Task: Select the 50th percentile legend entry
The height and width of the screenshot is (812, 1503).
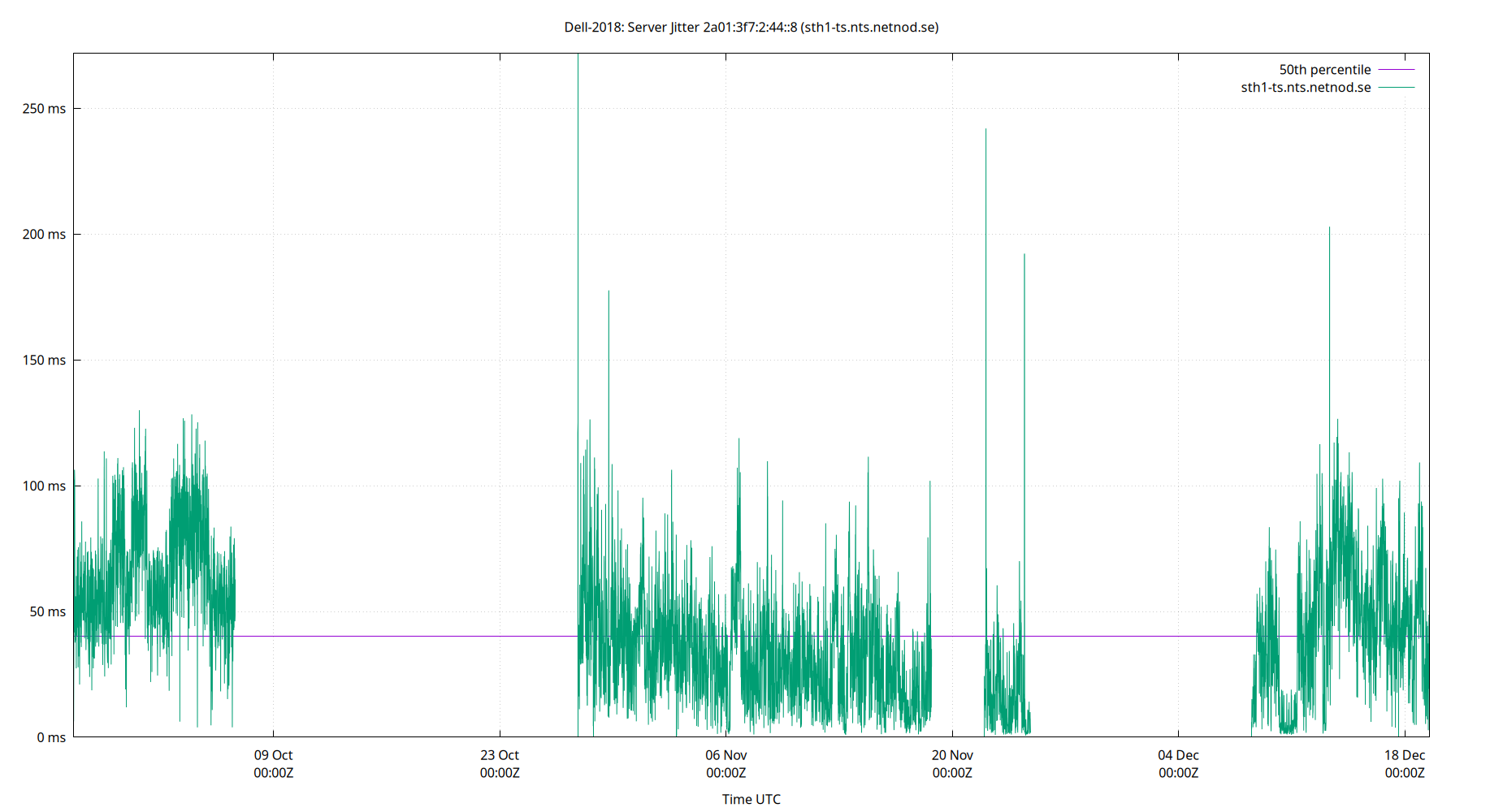Action: [x=1324, y=69]
